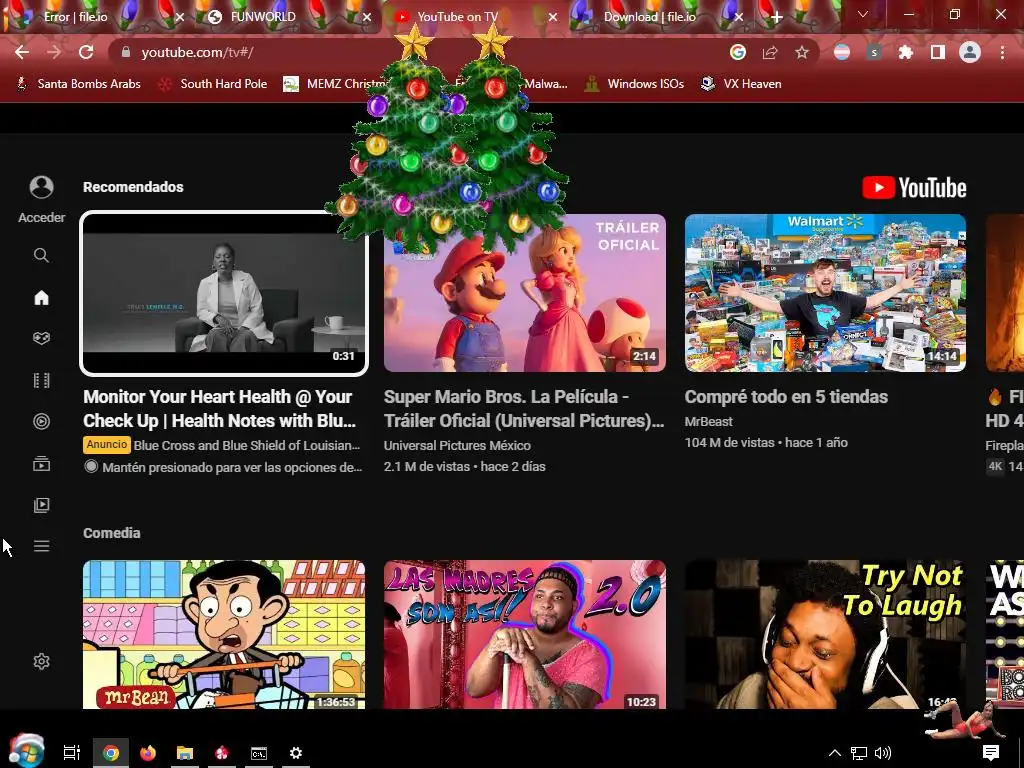Viewport: 1024px width, 768px height.
Task: Open the YouTube TV search icon
Action: [x=41, y=255]
